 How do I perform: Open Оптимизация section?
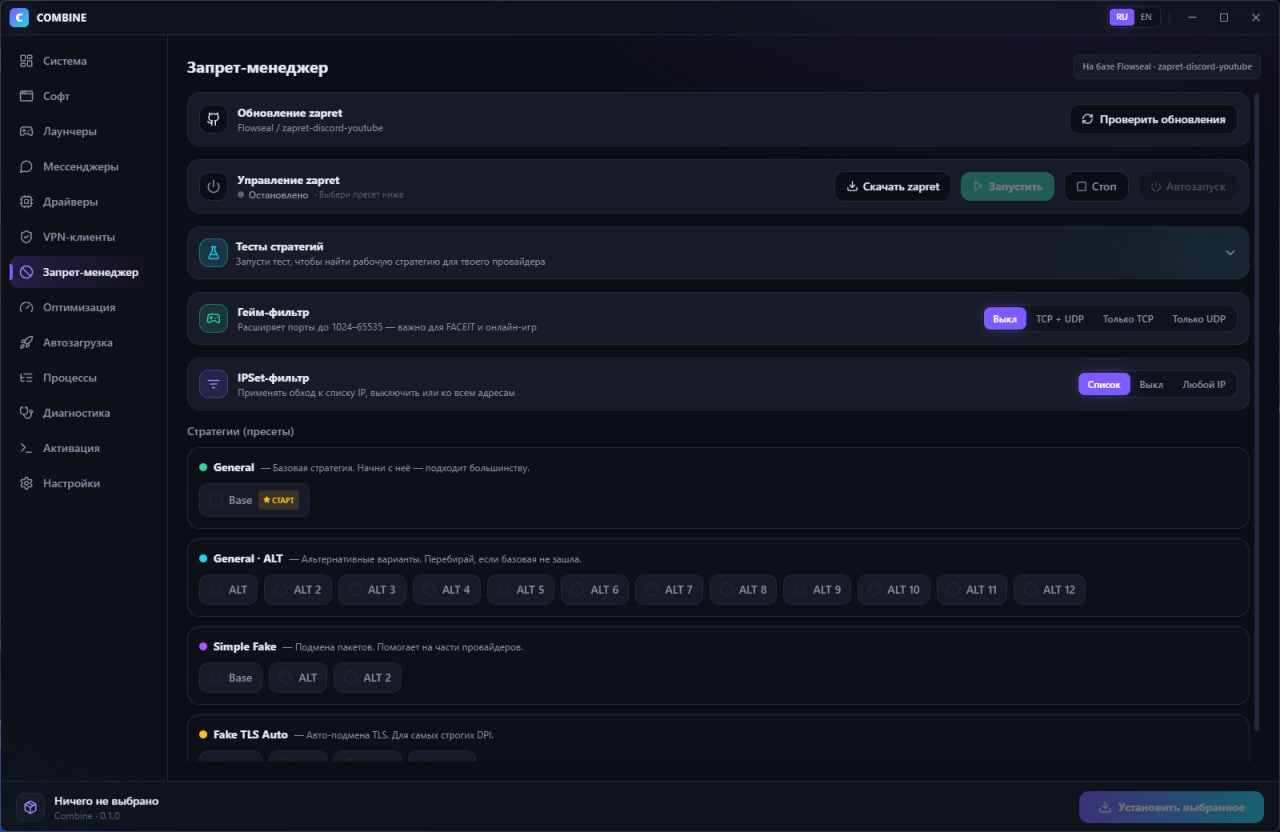83,307
